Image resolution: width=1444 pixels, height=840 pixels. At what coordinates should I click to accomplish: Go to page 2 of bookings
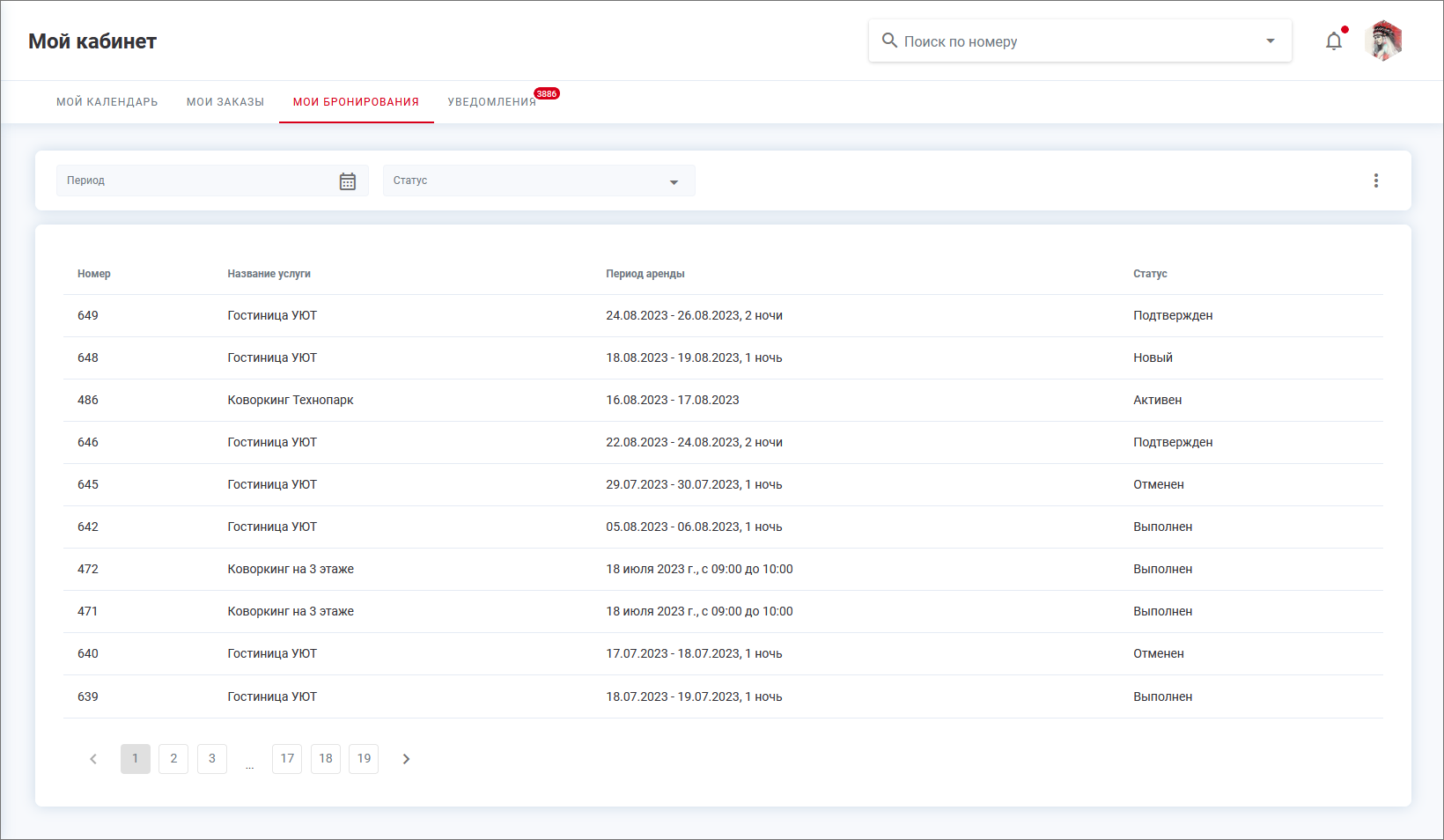(x=173, y=759)
